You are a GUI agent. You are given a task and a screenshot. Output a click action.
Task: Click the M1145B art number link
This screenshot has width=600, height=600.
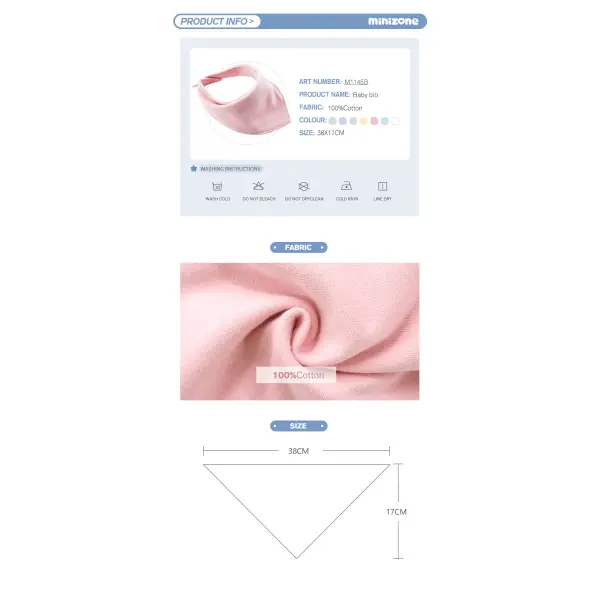356,82
